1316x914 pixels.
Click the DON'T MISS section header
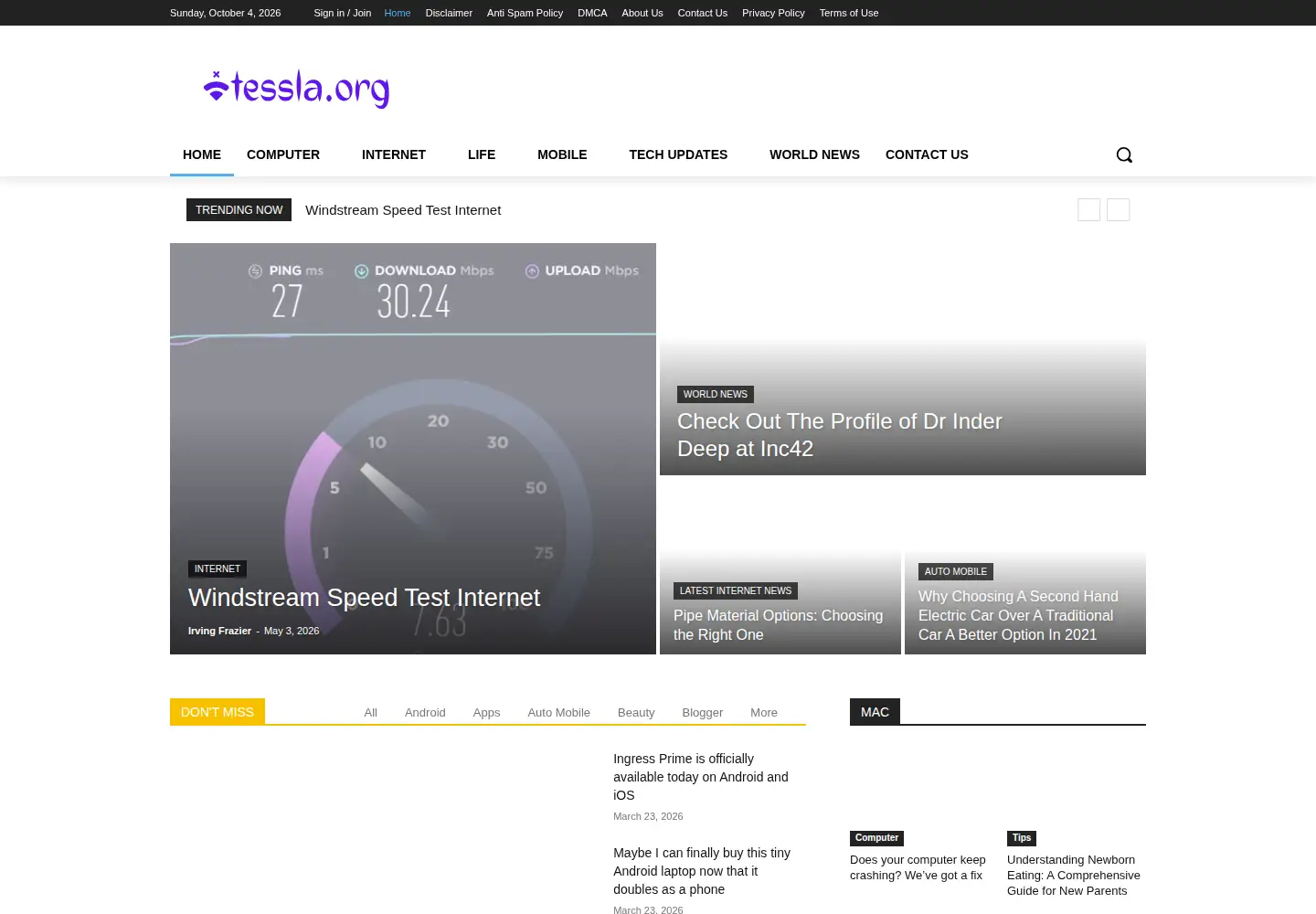tap(218, 712)
